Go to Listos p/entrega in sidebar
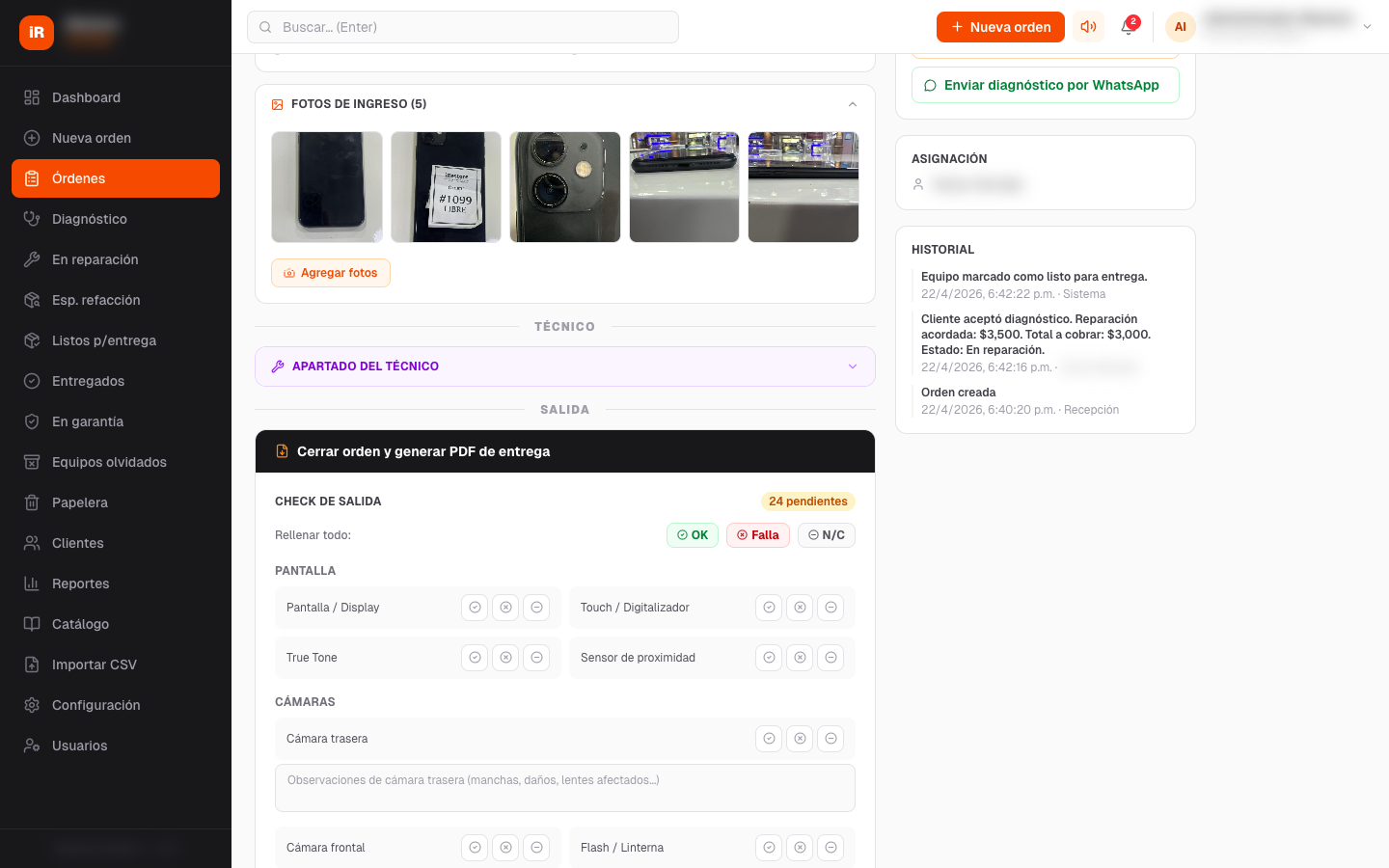Viewport: 1389px width, 868px height. (x=103, y=340)
